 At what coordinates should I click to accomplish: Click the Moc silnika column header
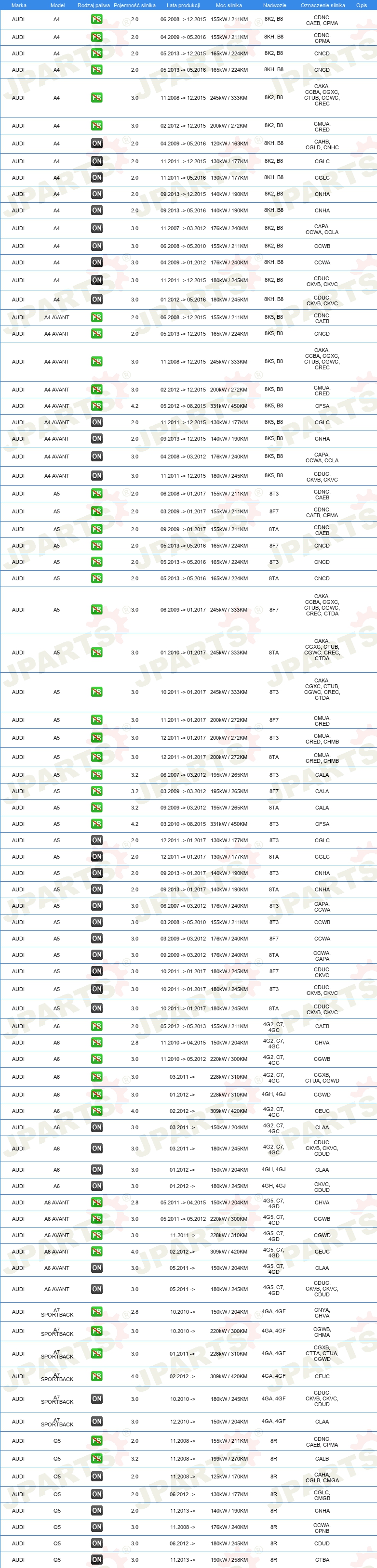coord(229,5)
